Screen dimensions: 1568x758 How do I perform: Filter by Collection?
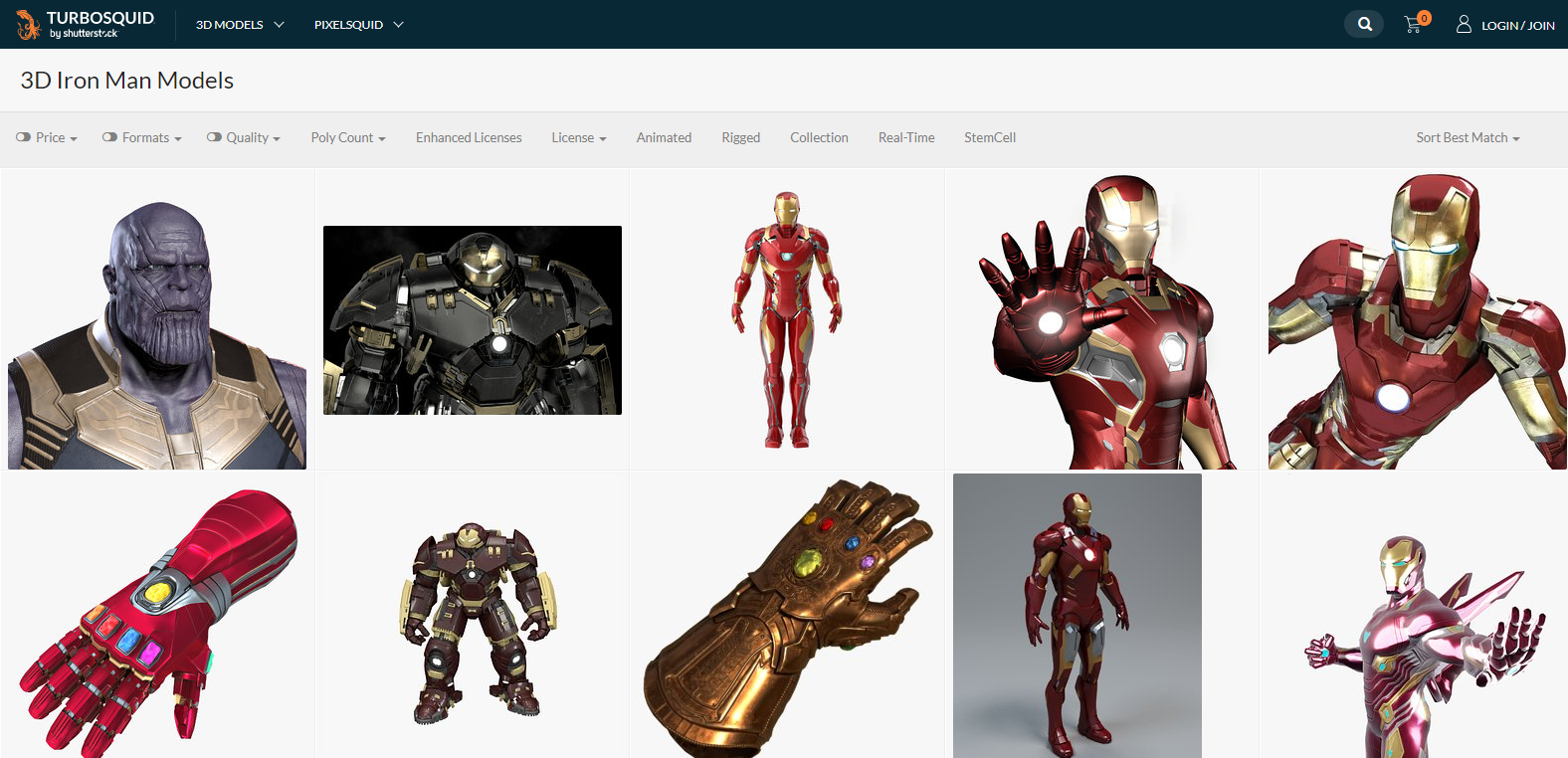click(x=819, y=137)
